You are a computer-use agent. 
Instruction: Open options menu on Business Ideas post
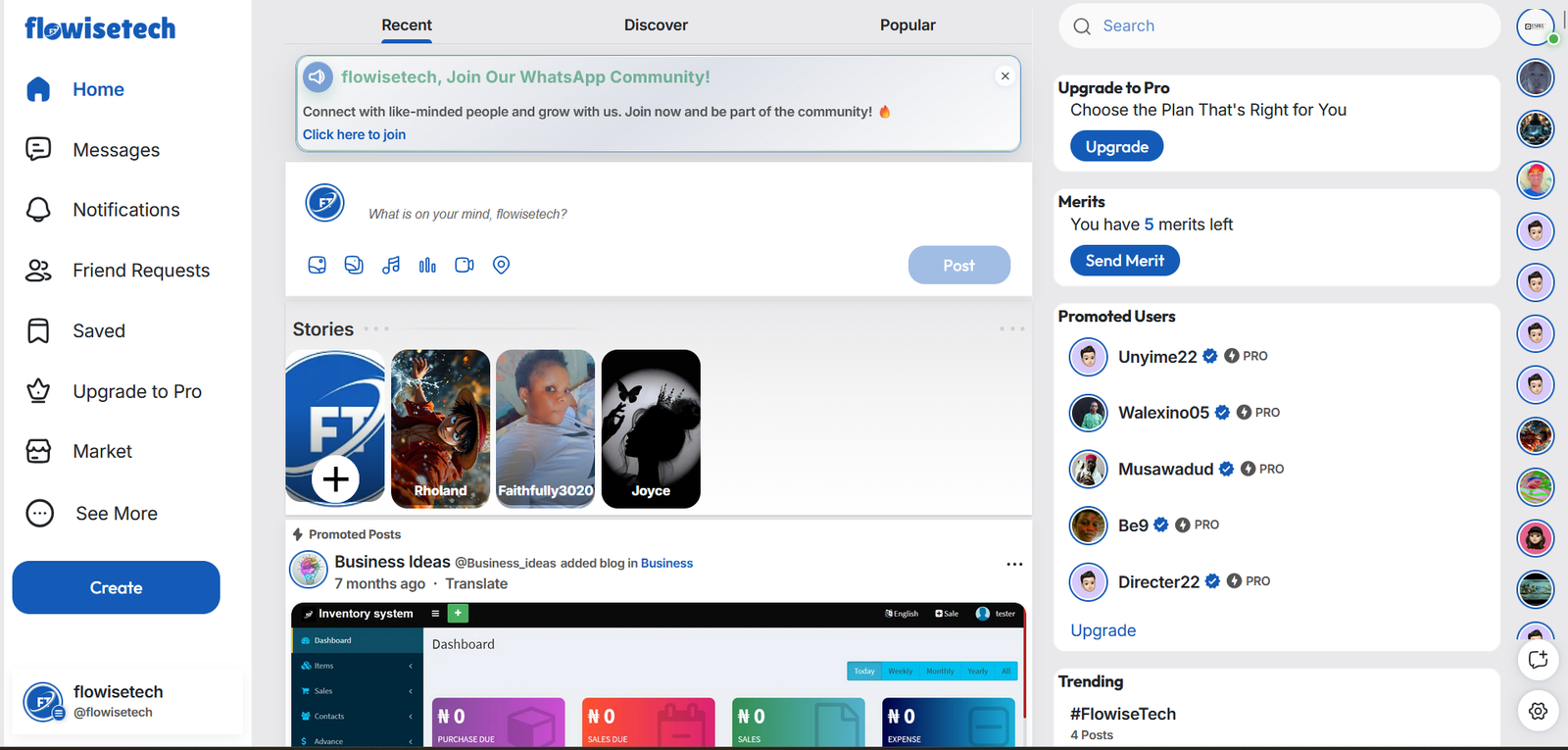tap(1014, 564)
